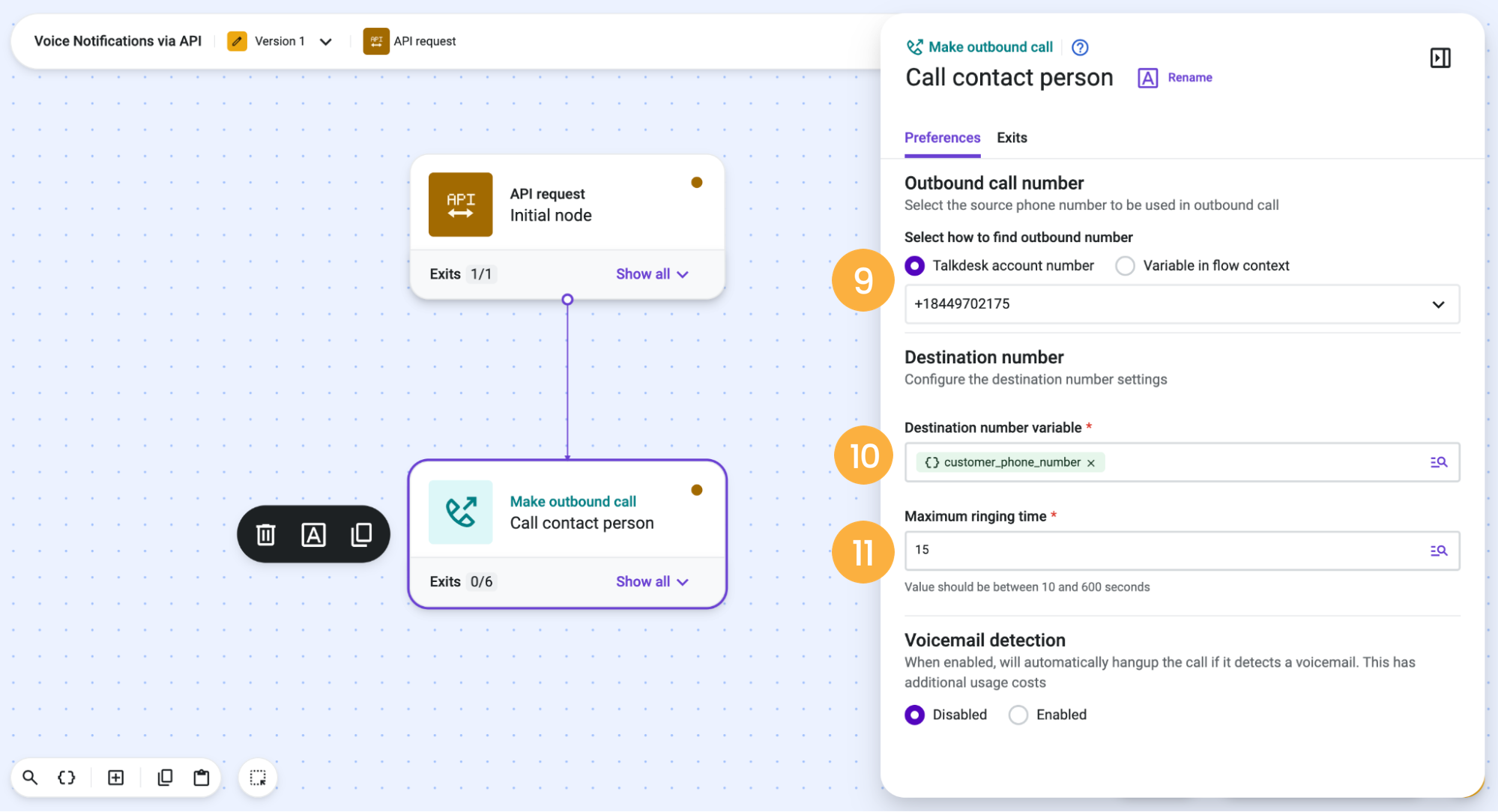Image resolution: width=1498 pixels, height=812 pixels.
Task: Collapse the side panel with the top-right icon
Action: coord(1440,58)
